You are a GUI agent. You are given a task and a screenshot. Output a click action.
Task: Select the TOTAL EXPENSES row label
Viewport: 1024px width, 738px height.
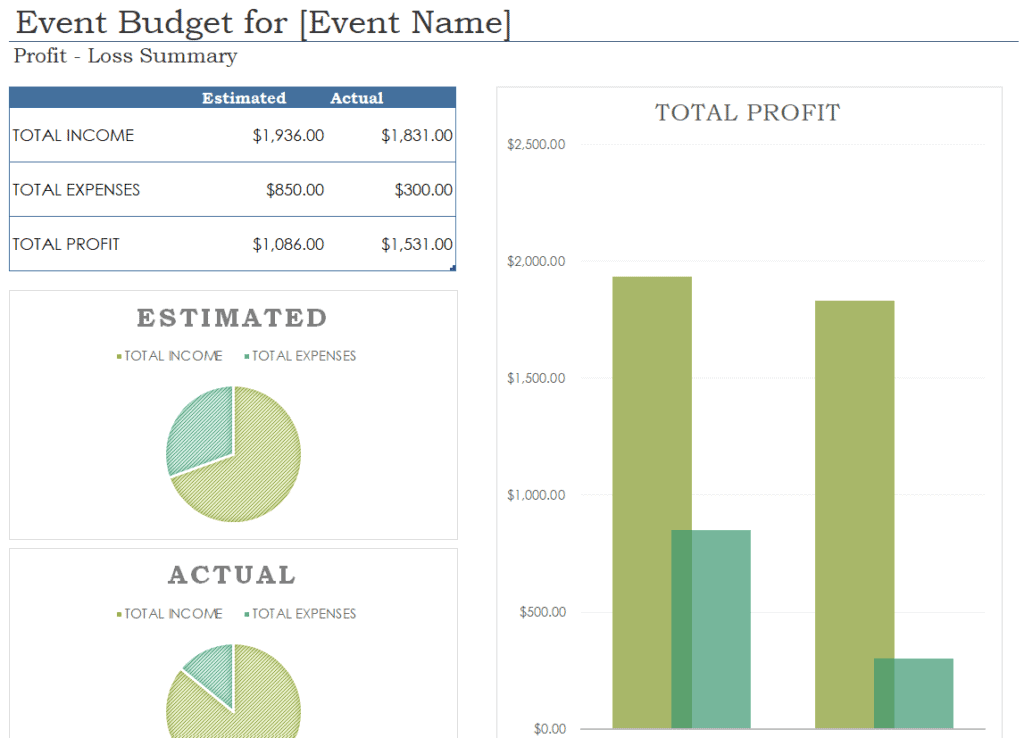pos(76,190)
